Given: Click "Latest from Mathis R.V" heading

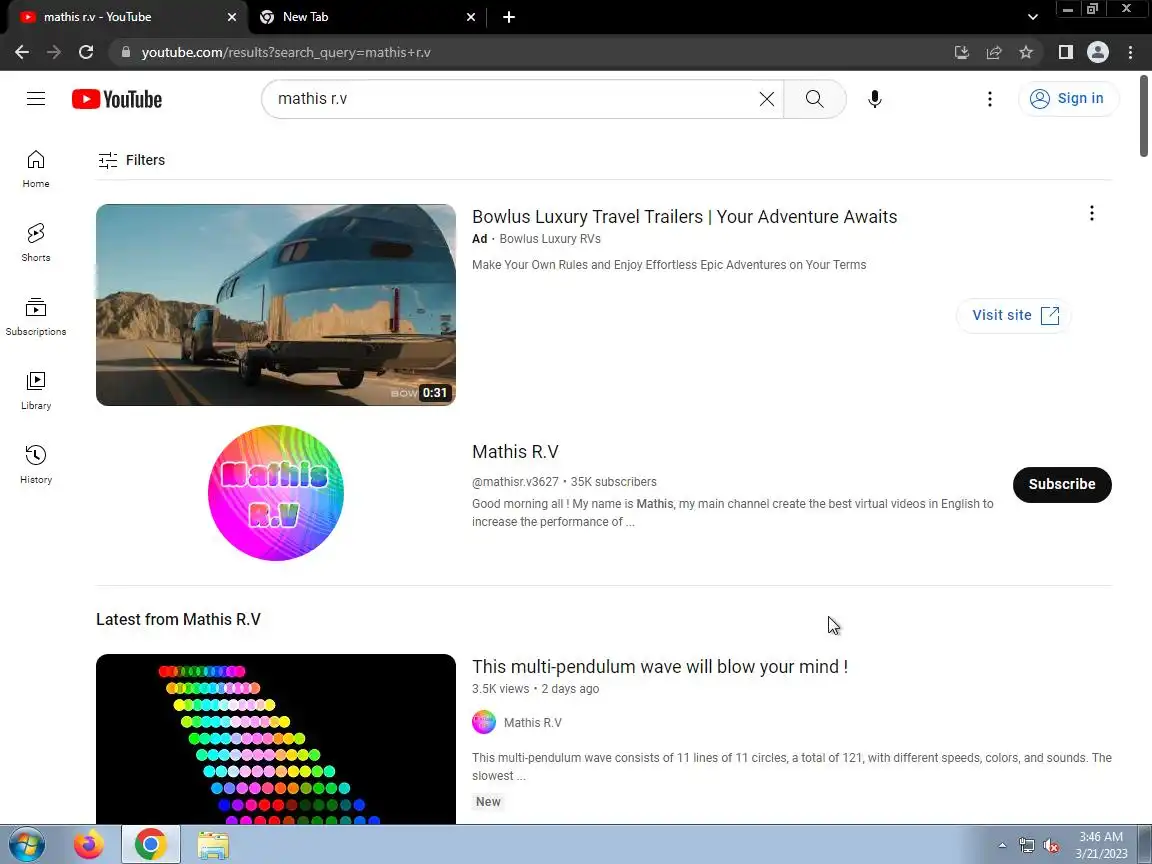Looking at the screenshot, I should click(x=179, y=619).
